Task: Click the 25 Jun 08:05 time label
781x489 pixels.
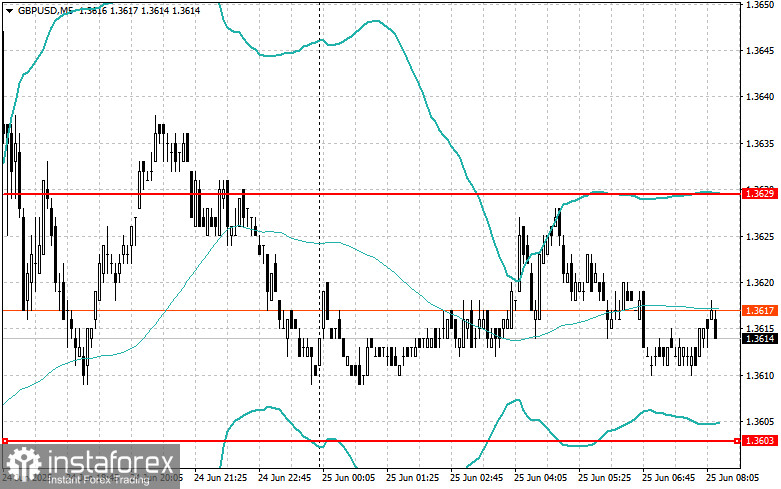Action: pyautogui.click(x=732, y=478)
